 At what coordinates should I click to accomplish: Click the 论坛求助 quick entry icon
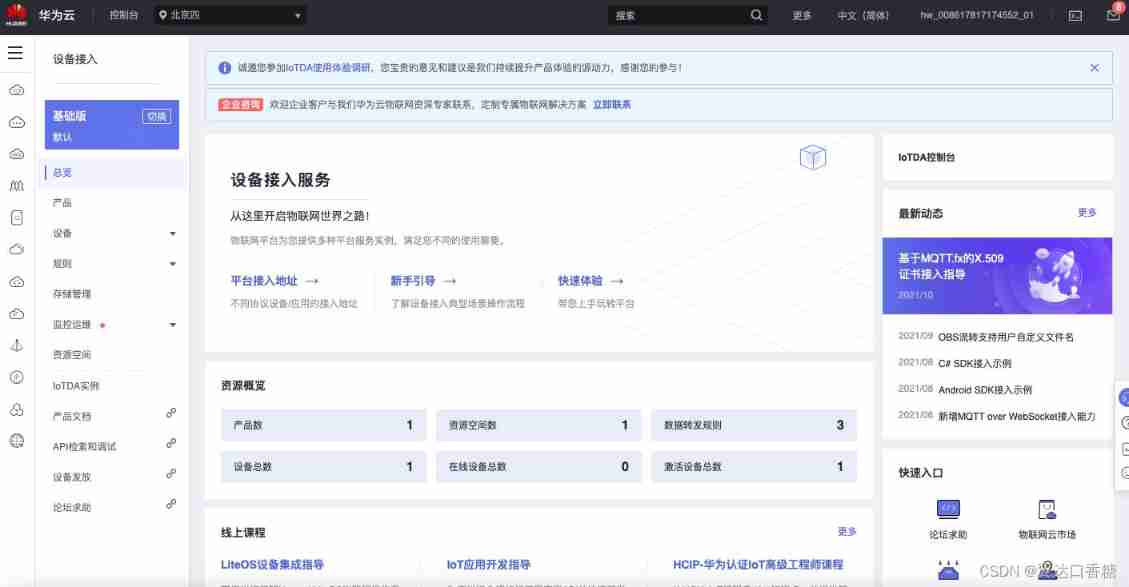point(948,510)
